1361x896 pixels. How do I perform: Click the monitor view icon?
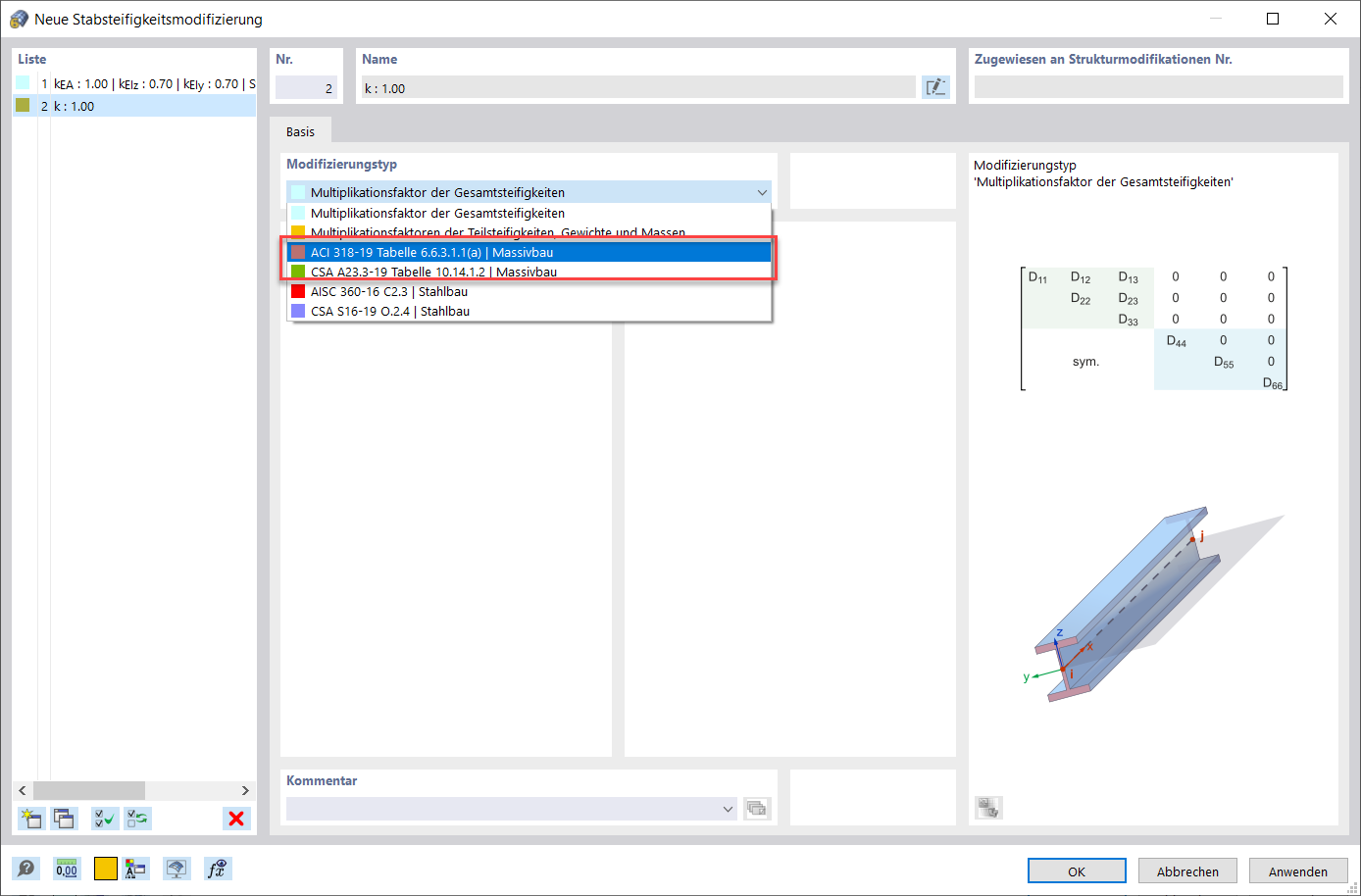tap(176, 869)
